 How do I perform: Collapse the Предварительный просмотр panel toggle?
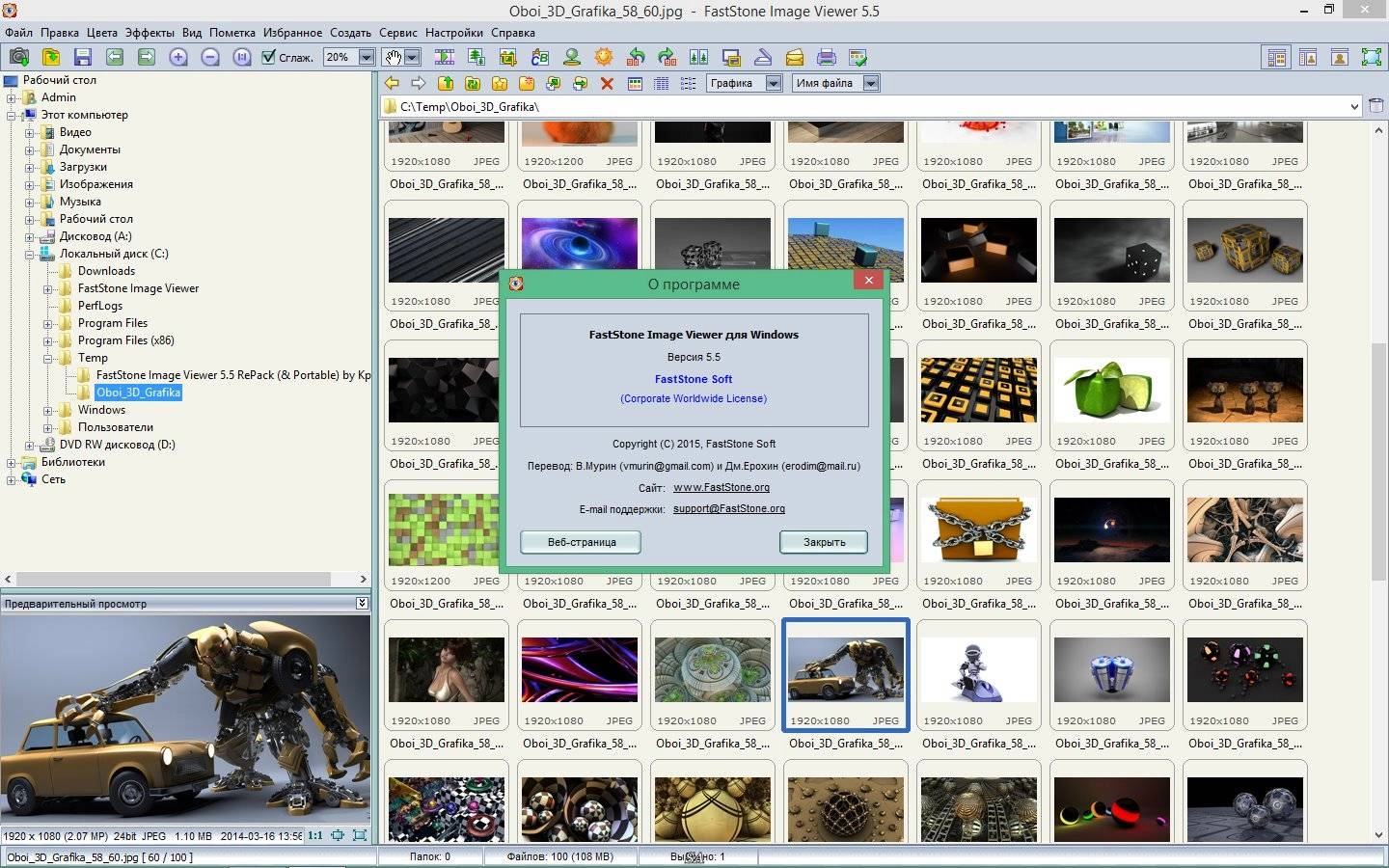click(362, 603)
